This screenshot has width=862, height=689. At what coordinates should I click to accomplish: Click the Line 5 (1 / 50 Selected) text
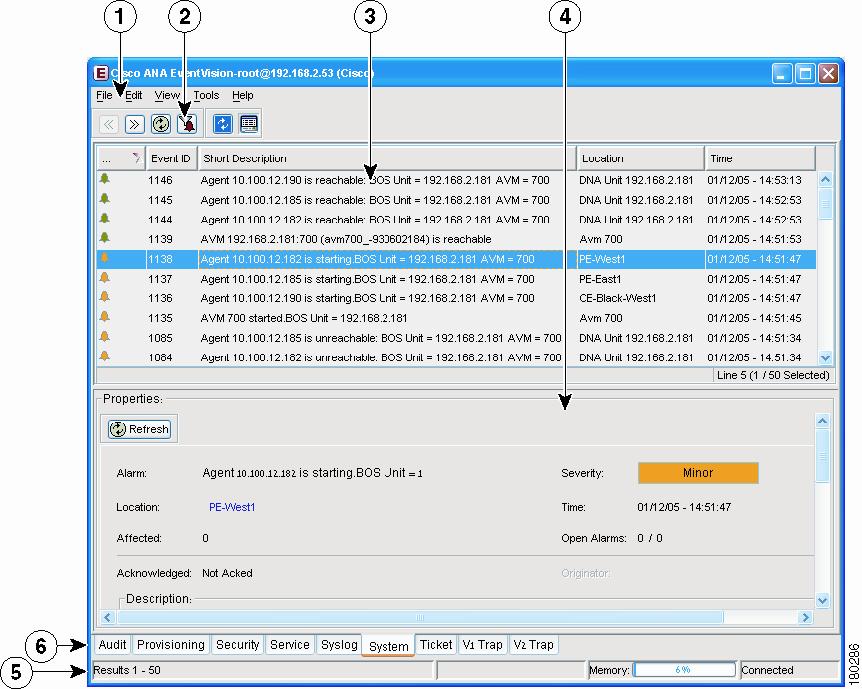click(x=773, y=375)
